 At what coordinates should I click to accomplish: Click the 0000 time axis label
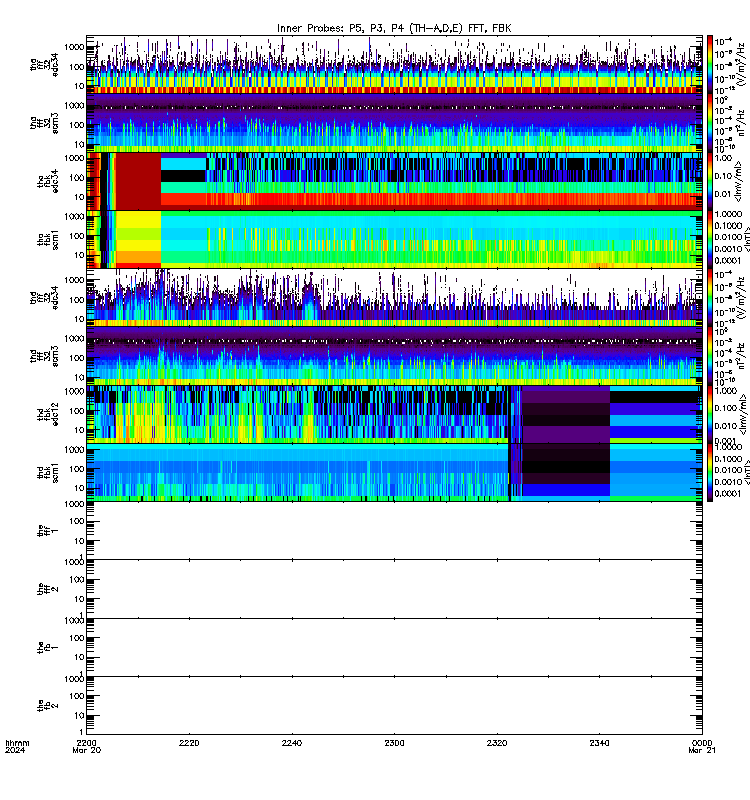(x=702, y=743)
